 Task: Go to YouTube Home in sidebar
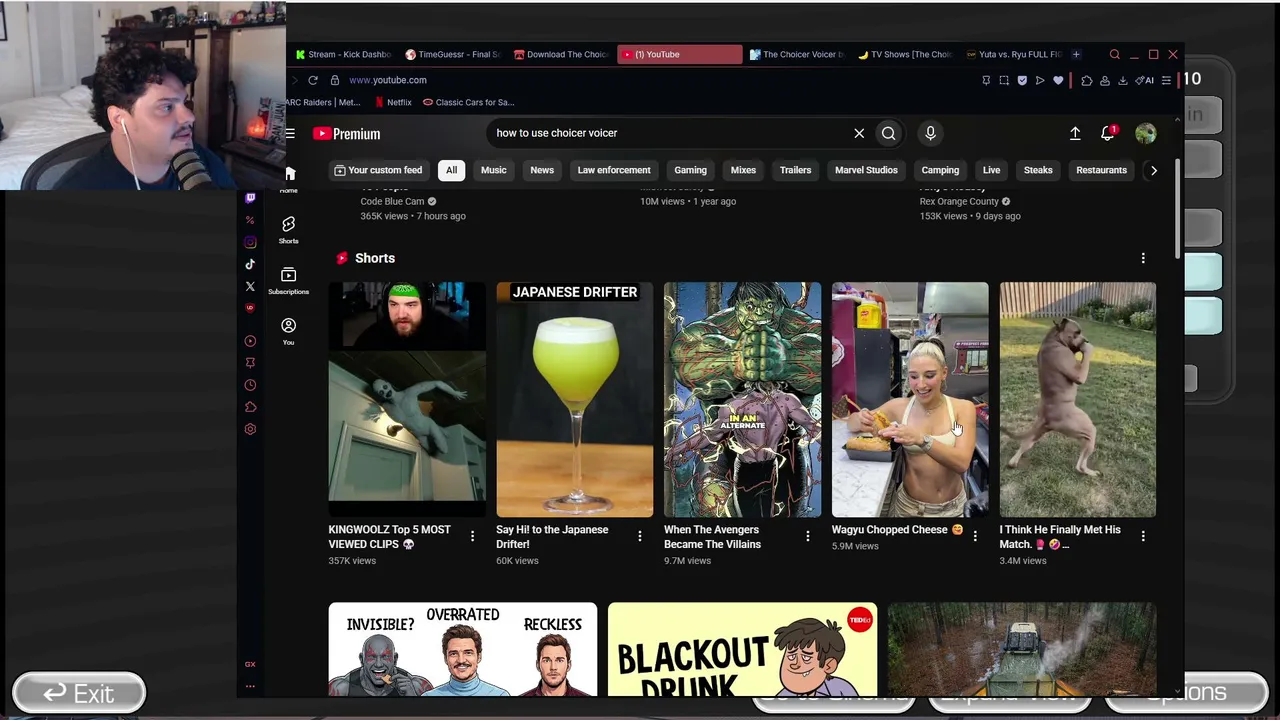point(289,179)
